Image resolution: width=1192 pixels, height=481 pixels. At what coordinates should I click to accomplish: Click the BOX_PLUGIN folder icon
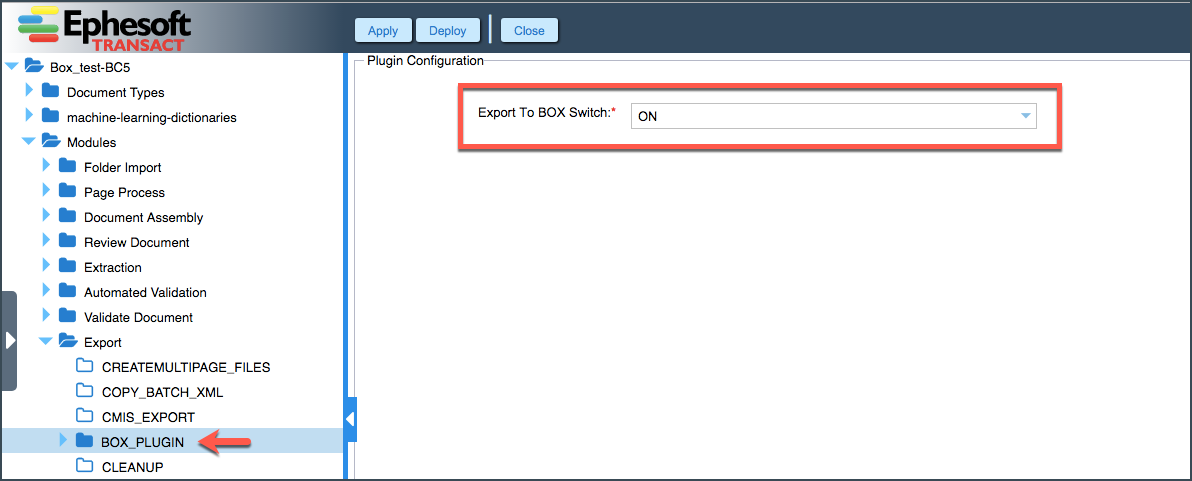click(x=85, y=441)
